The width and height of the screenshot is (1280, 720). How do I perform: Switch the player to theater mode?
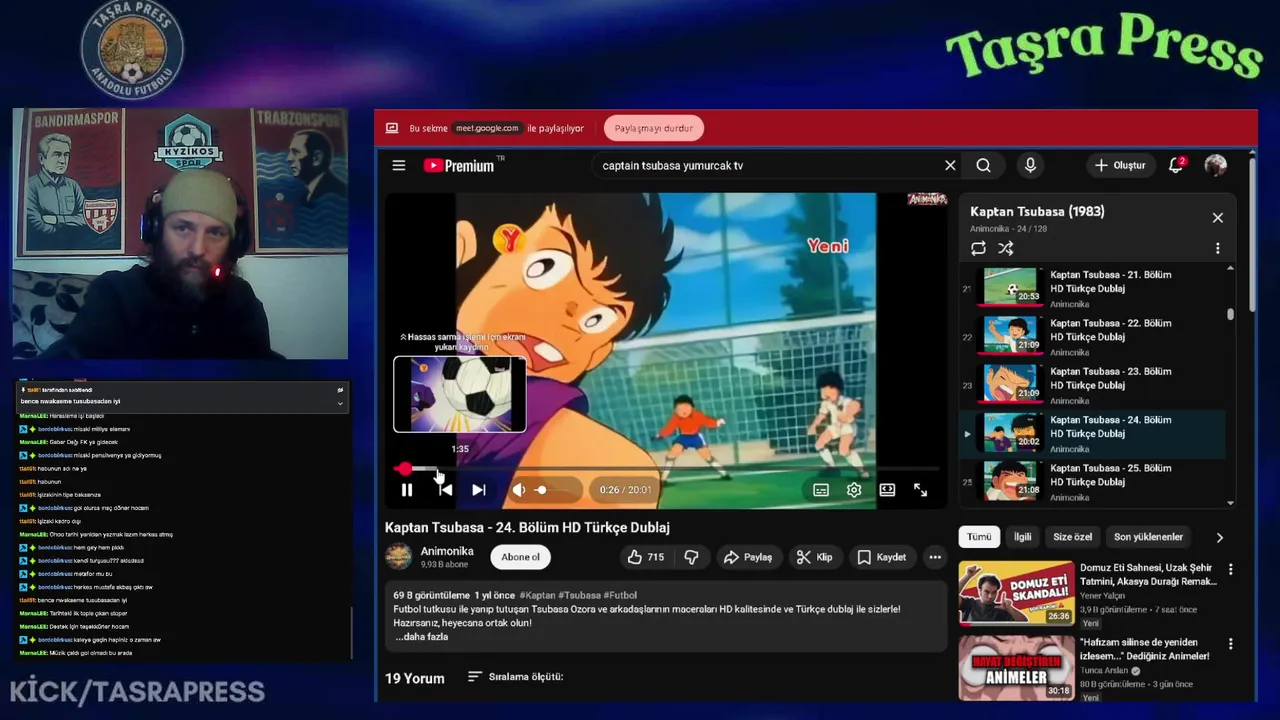[x=887, y=490]
